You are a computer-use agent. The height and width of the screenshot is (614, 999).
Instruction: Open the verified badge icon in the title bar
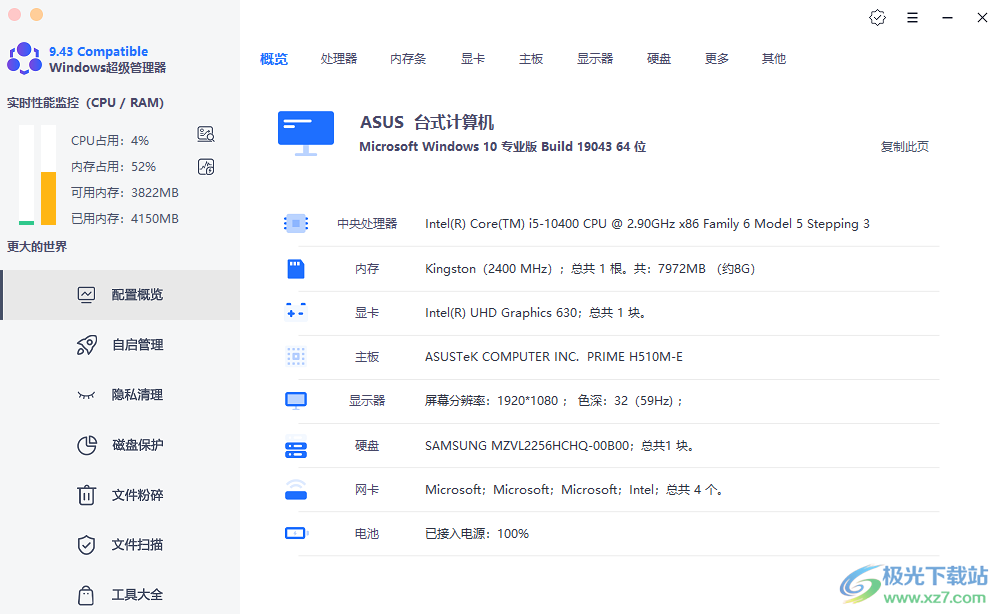pos(877,18)
